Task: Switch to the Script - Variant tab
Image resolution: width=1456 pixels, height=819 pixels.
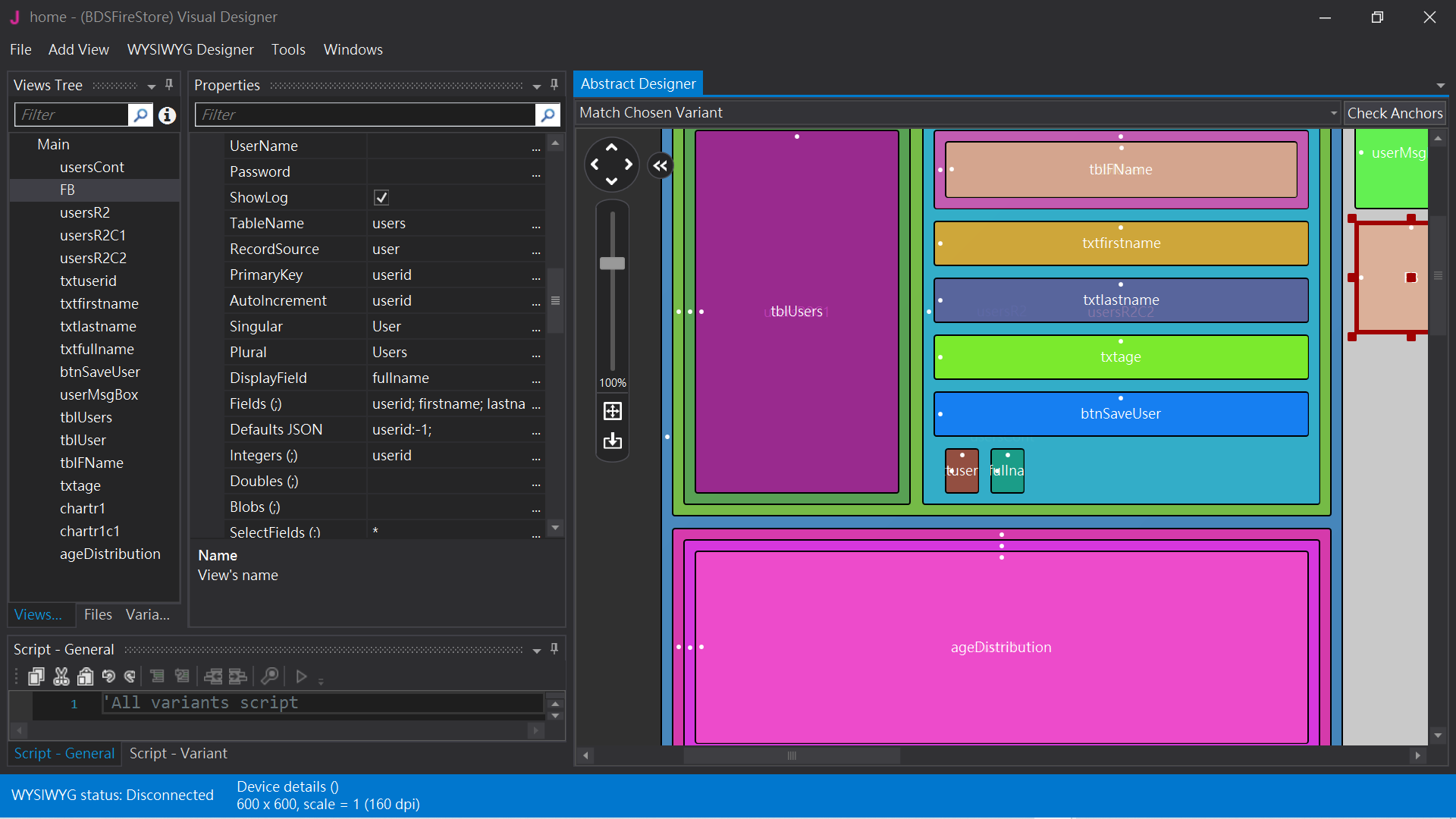Action: click(x=178, y=753)
